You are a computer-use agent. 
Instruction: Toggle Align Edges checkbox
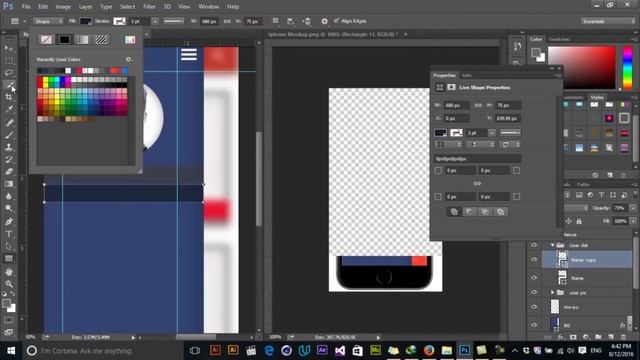pos(336,21)
